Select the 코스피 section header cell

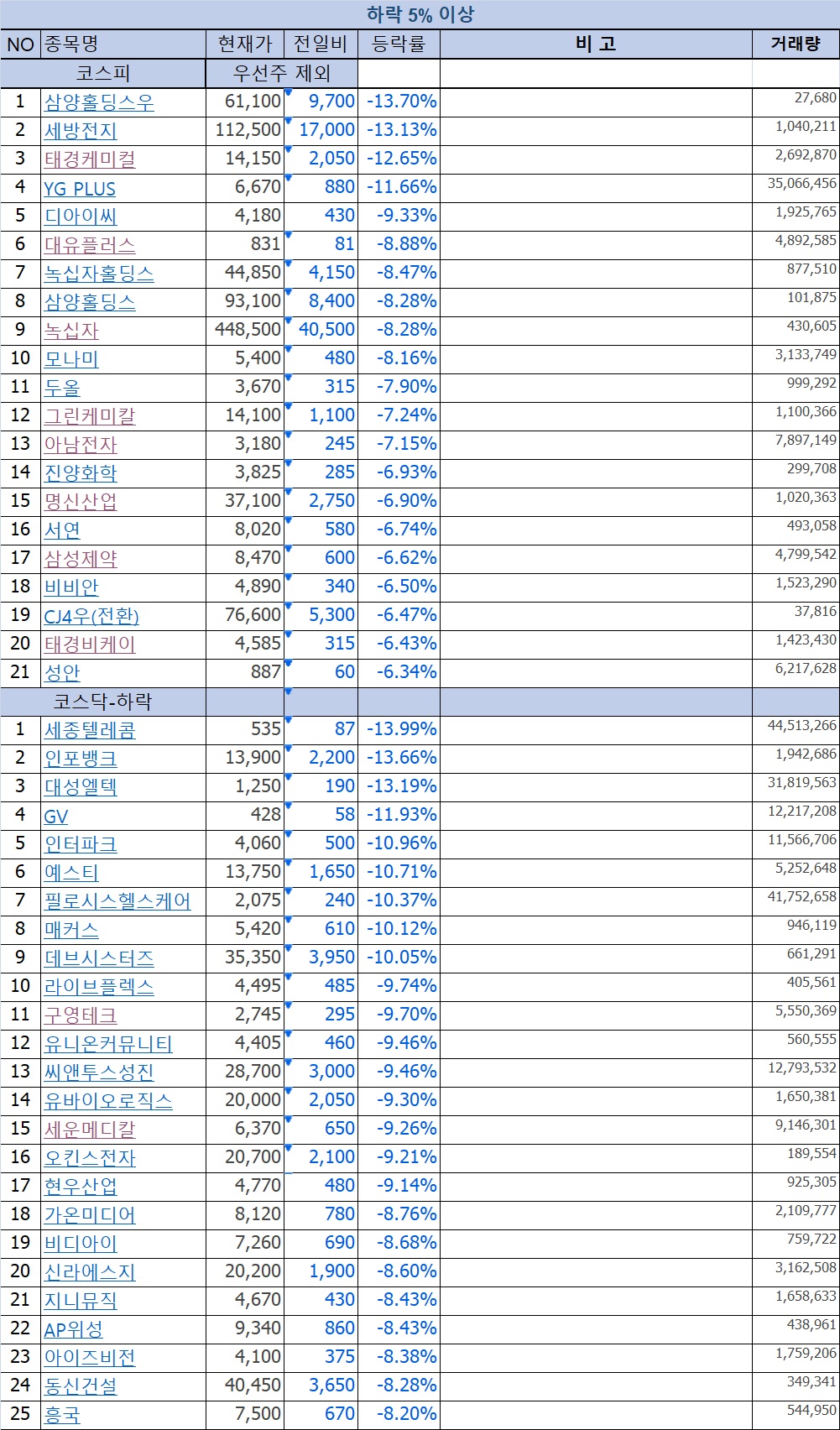(103, 73)
